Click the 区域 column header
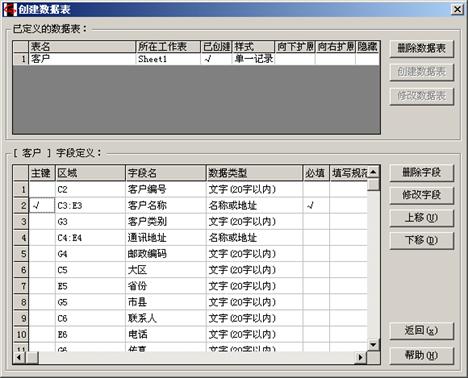 [x=90, y=173]
